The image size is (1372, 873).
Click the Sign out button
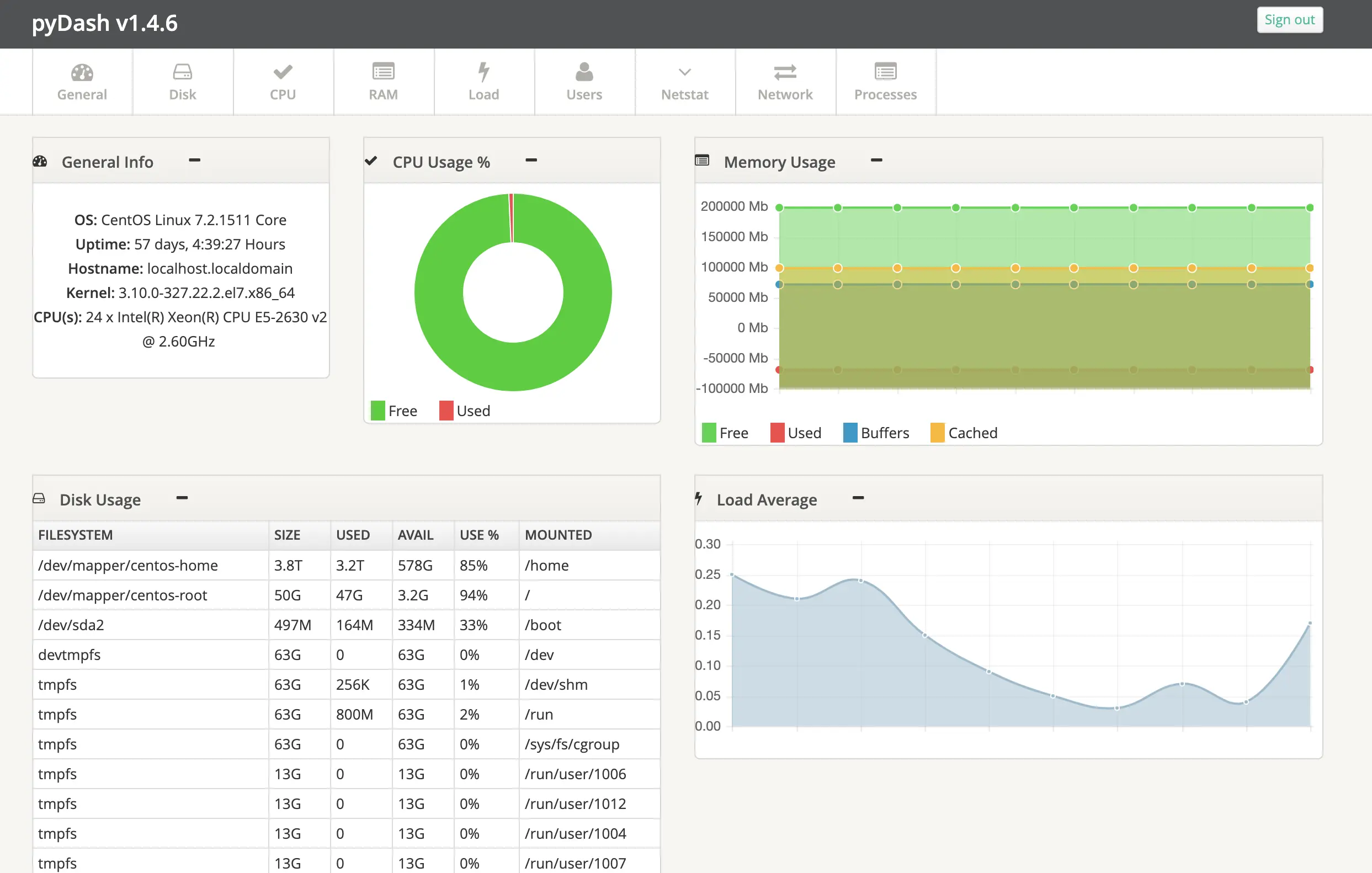click(1289, 20)
